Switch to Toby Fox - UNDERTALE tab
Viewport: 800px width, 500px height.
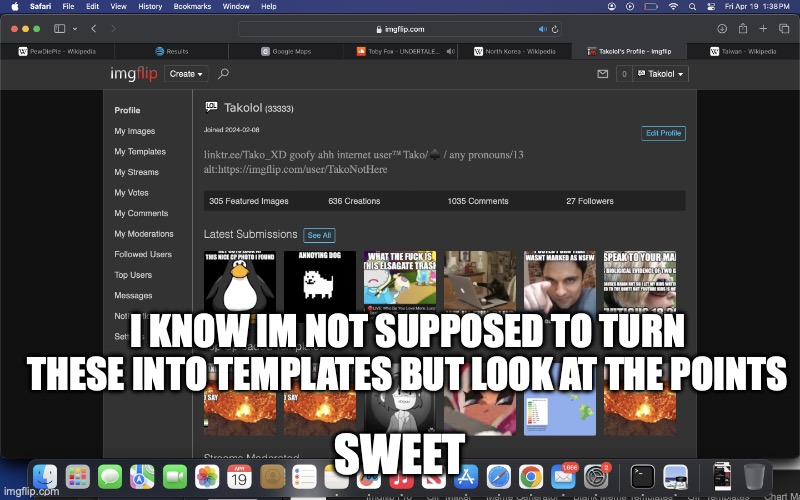400,51
